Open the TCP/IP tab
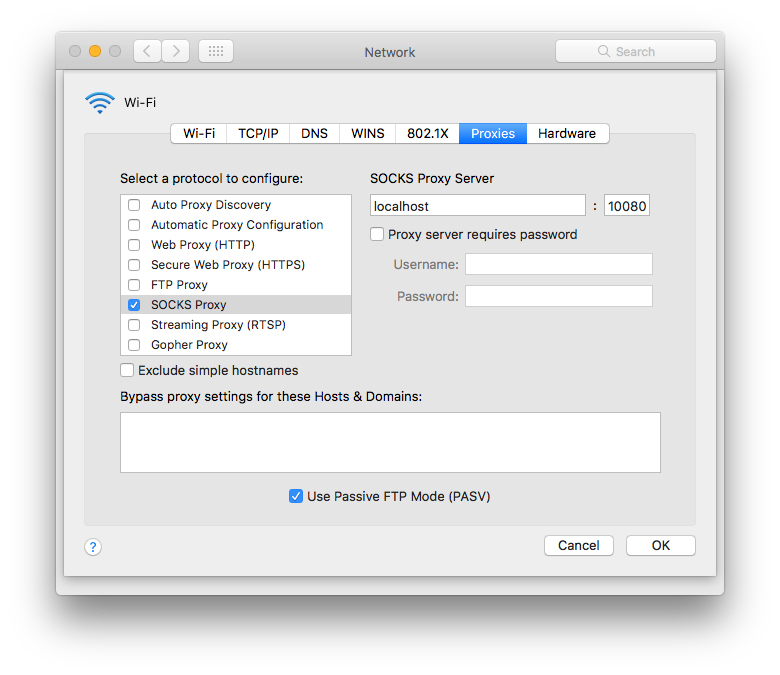 [x=258, y=133]
